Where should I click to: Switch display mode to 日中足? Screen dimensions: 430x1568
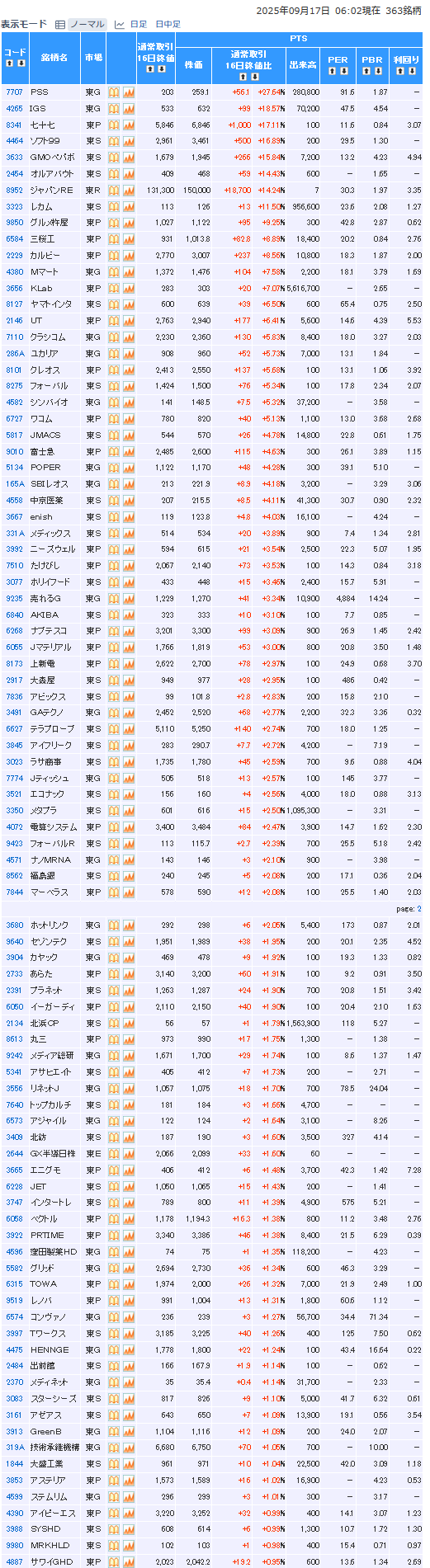[x=168, y=25]
